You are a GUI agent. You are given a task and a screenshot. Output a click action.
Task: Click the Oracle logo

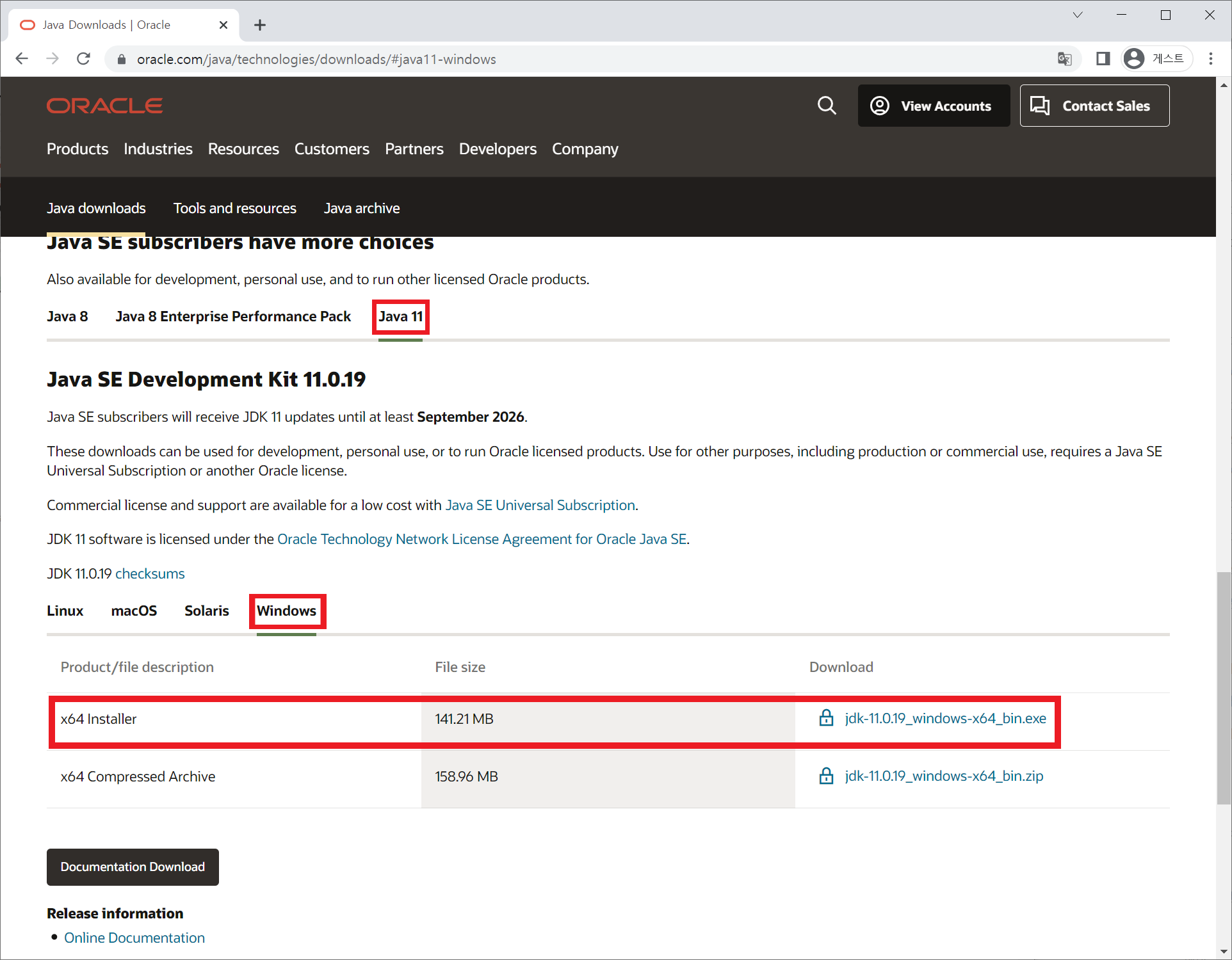click(104, 106)
